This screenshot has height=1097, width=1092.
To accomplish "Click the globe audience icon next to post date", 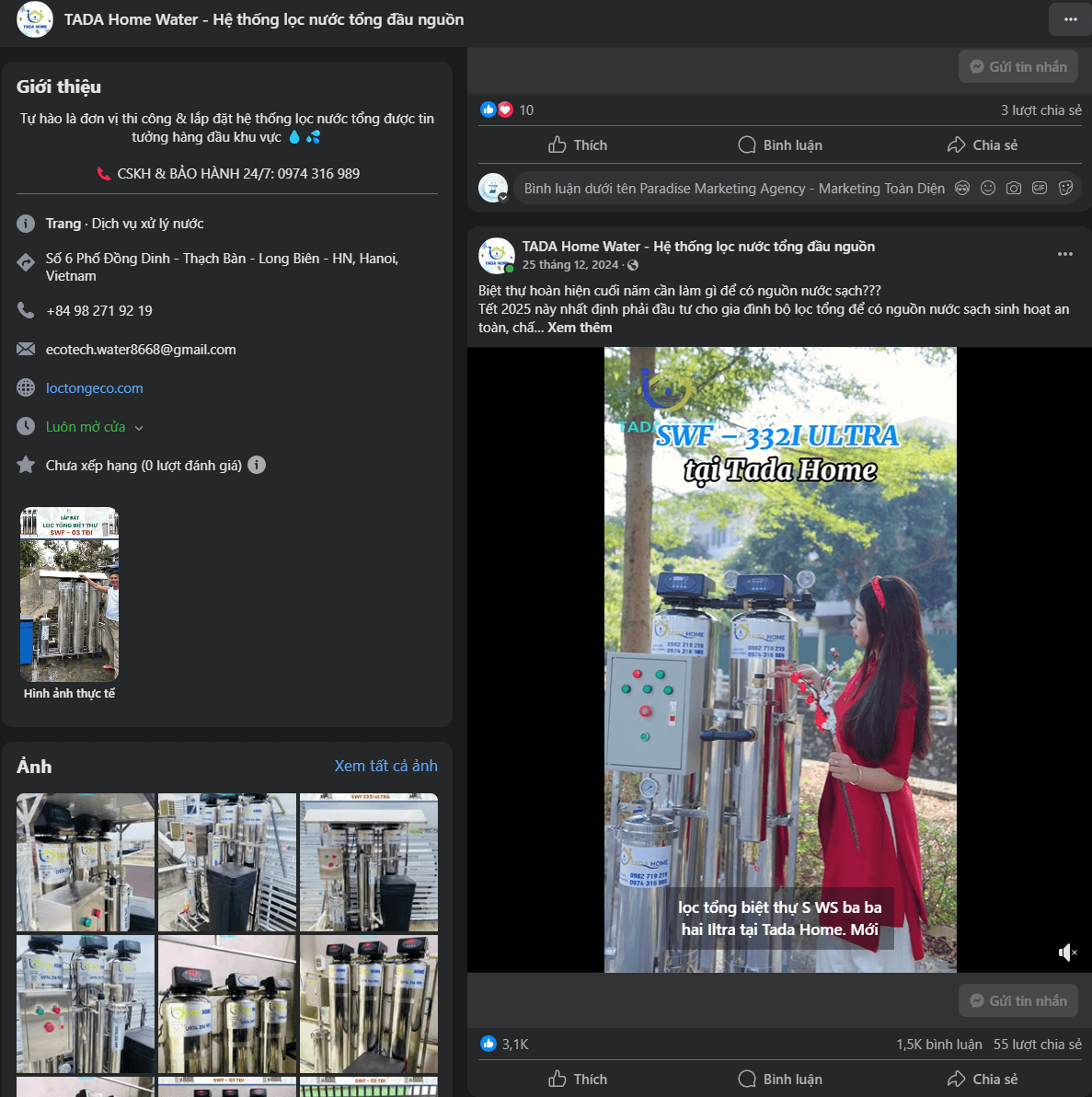I will 633,265.
